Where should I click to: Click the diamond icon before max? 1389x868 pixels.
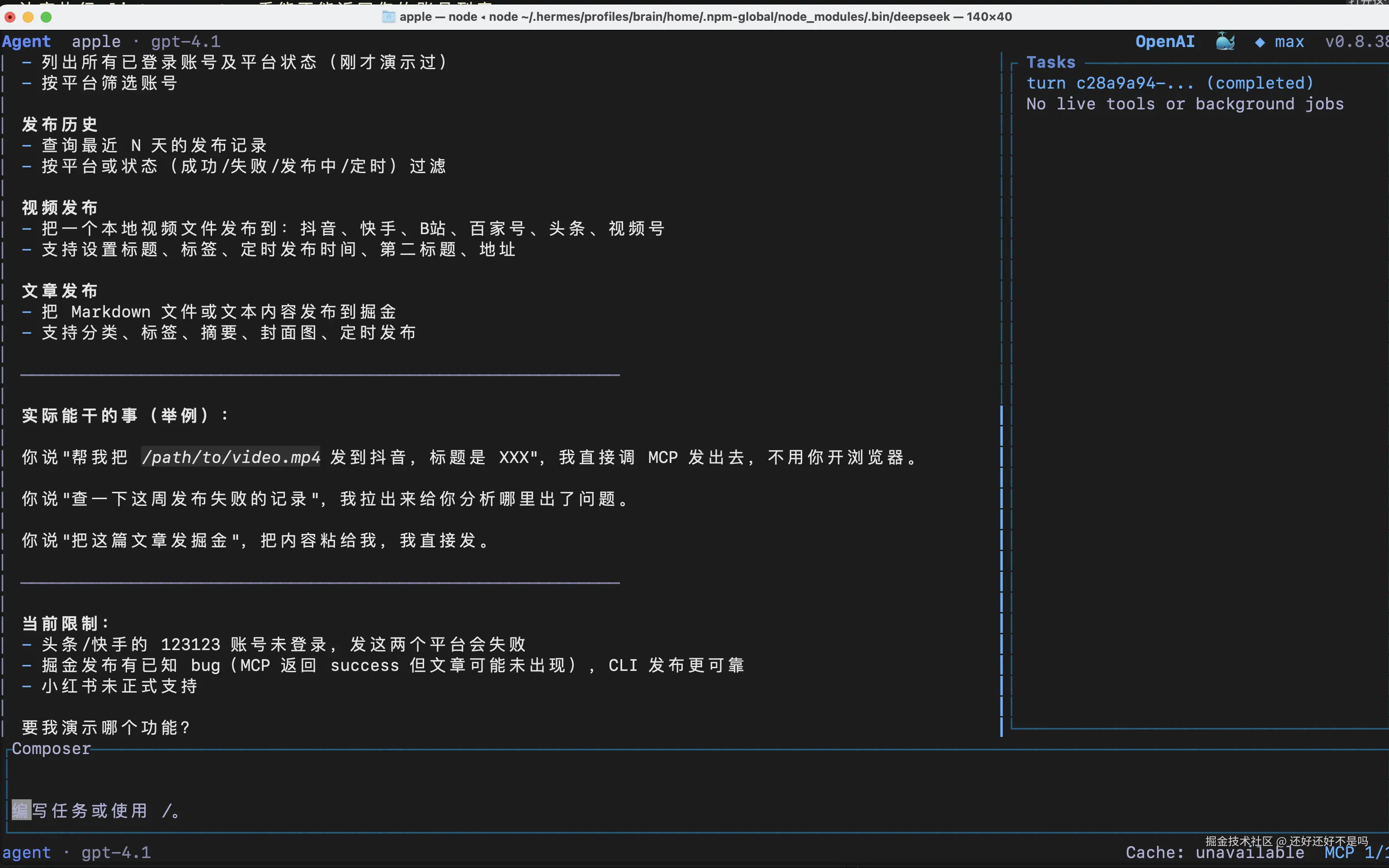[x=1260, y=42]
